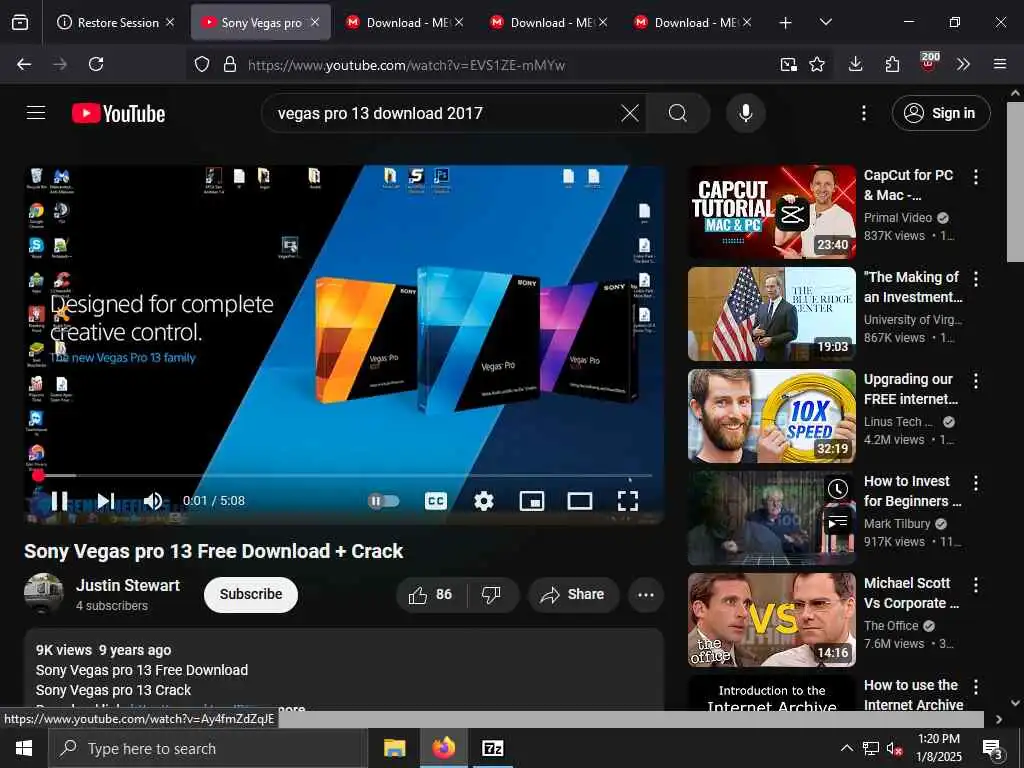Viewport: 1024px width, 768px height.
Task: Open CapCut Tutorial video thumbnail
Action: coord(771,212)
